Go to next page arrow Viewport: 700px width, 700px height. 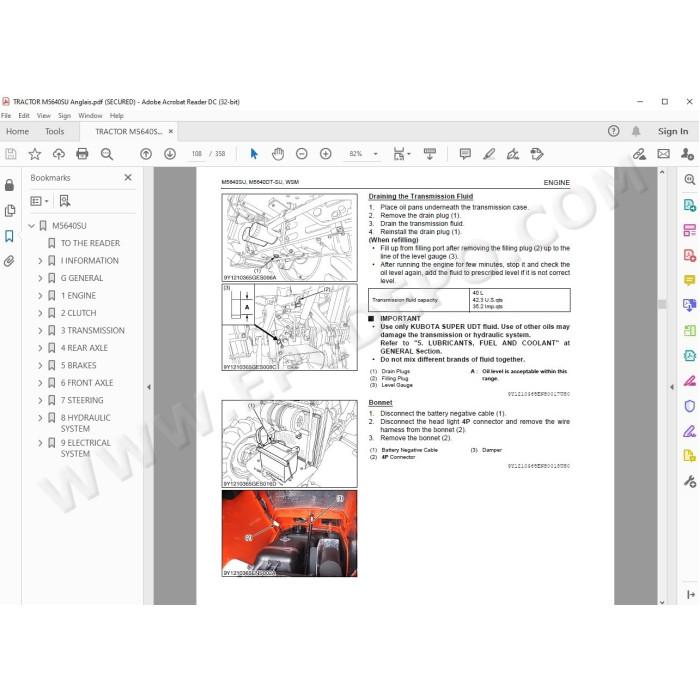[170, 154]
